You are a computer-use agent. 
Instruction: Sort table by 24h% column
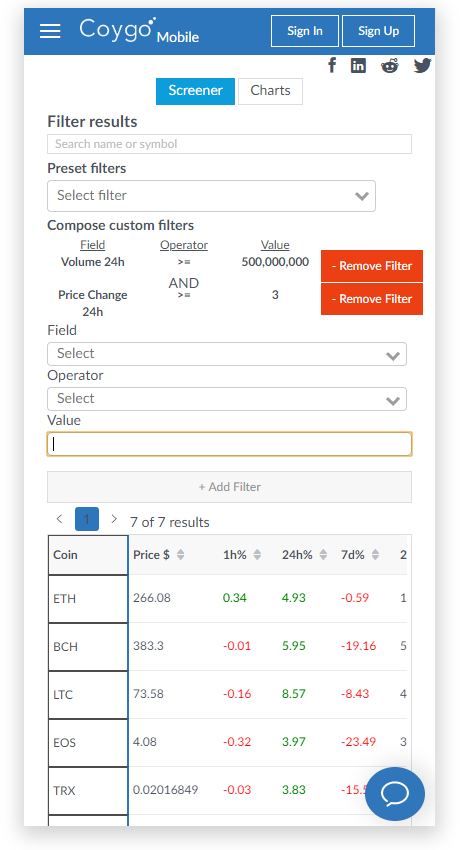click(304, 555)
